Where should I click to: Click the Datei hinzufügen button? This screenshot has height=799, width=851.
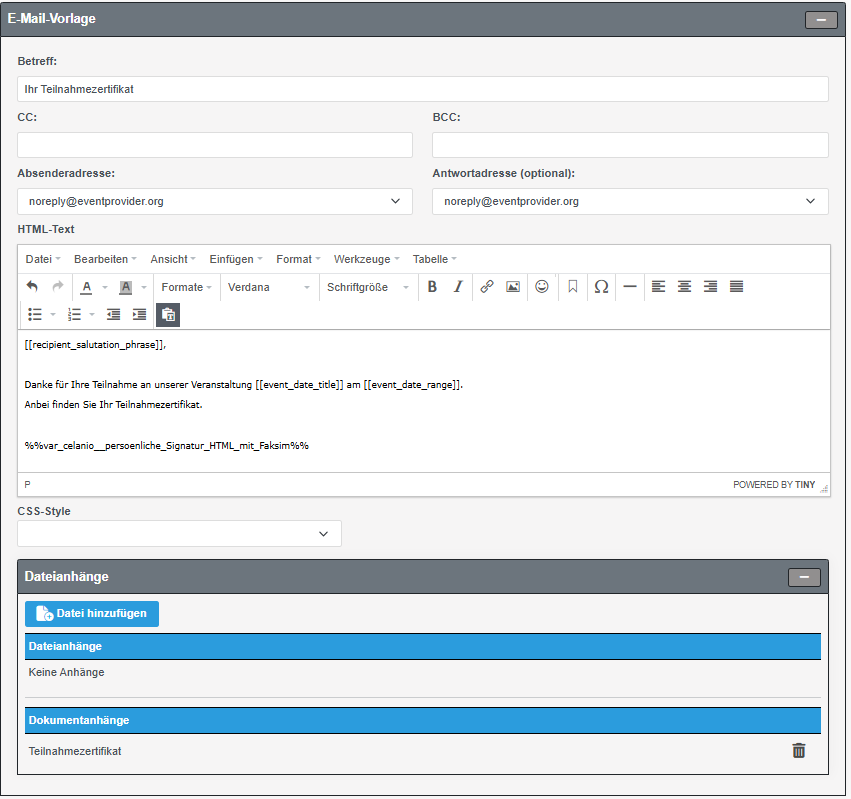pyautogui.click(x=92, y=614)
